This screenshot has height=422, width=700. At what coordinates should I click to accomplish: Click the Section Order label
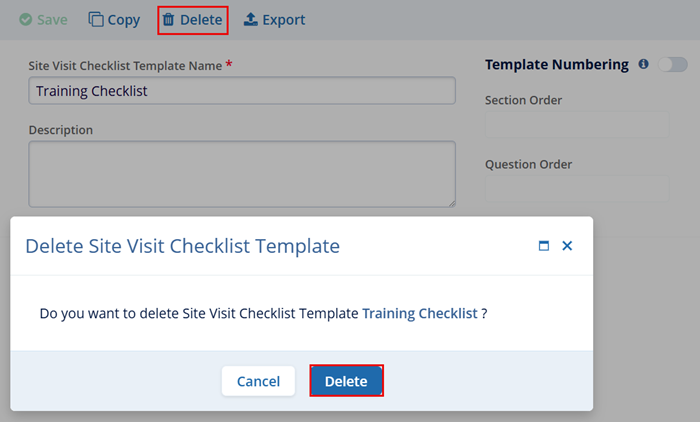[x=523, y=100]
